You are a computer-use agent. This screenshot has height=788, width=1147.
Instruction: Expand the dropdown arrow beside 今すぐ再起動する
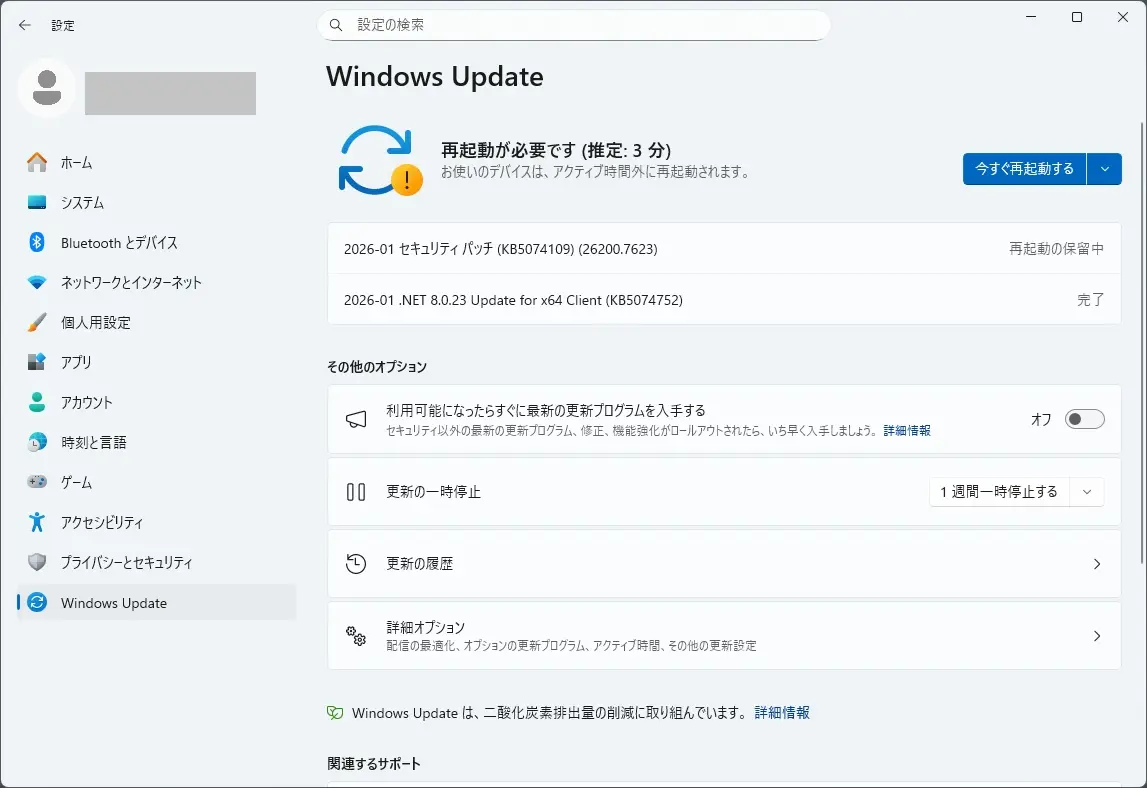pyautogui.click(x=1104, y=169)
